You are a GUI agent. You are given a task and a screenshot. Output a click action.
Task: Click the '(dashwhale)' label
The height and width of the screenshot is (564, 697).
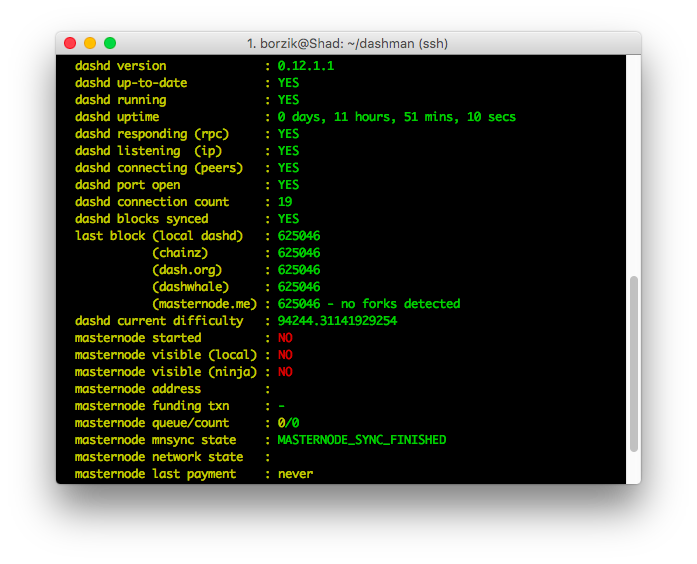coord(191,287)
